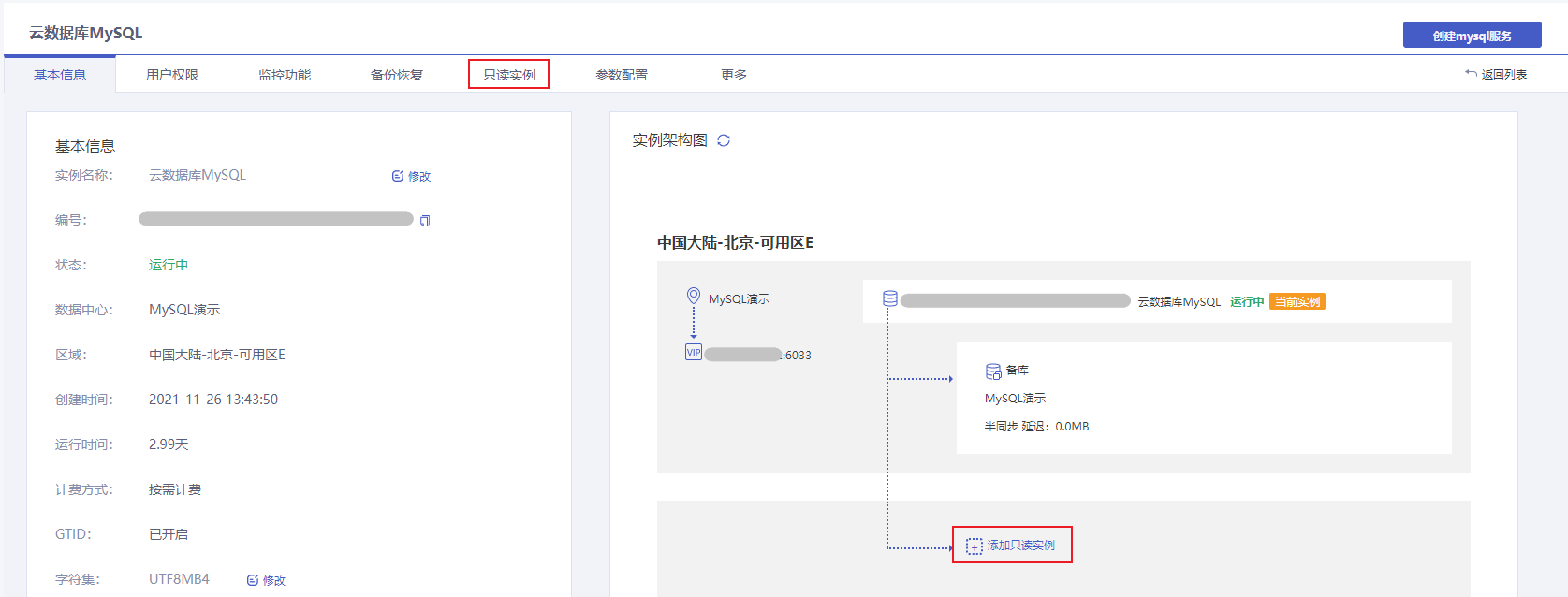Image resolution: width=1568 pixels, height=597 pixels.
Task: Click the 备库 standby database icon
Action: (993, 371)
